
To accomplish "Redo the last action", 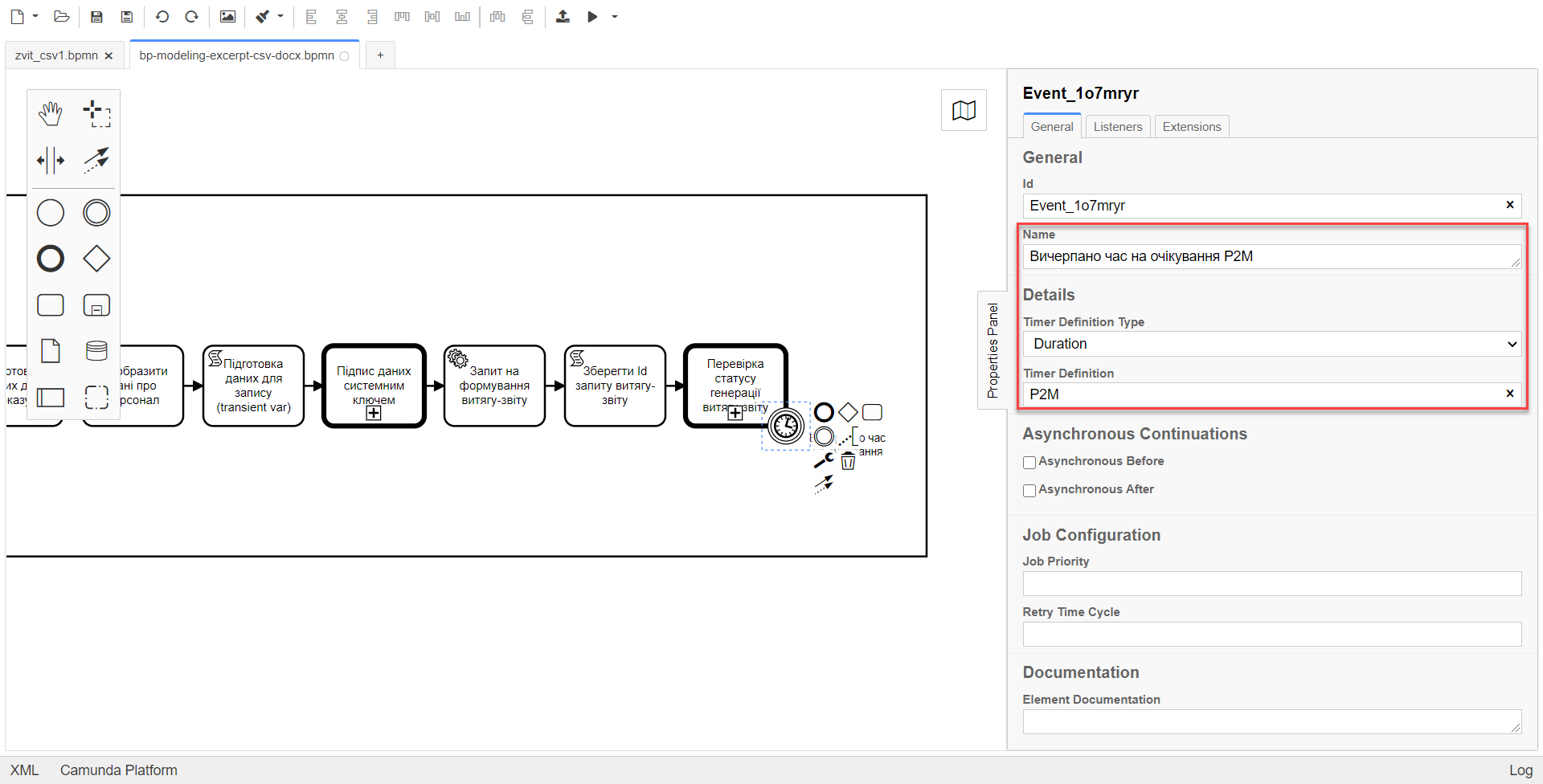I will (x=191, y=16).
